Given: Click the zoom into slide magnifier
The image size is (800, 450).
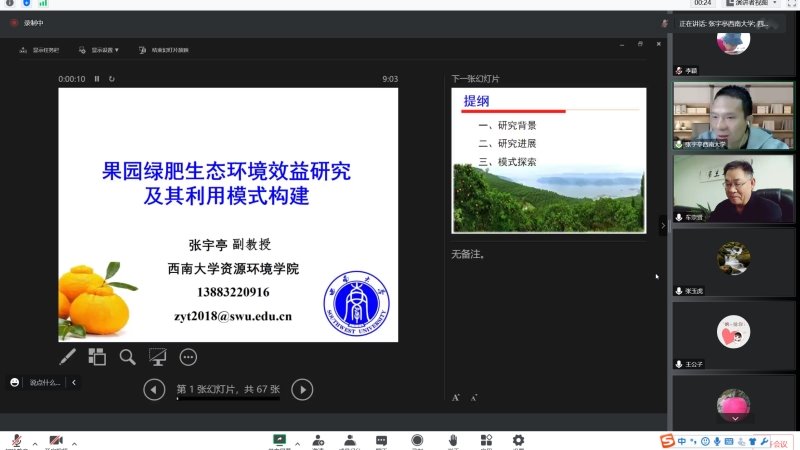Looking at the screenshot, I should [x=127, y=356].
